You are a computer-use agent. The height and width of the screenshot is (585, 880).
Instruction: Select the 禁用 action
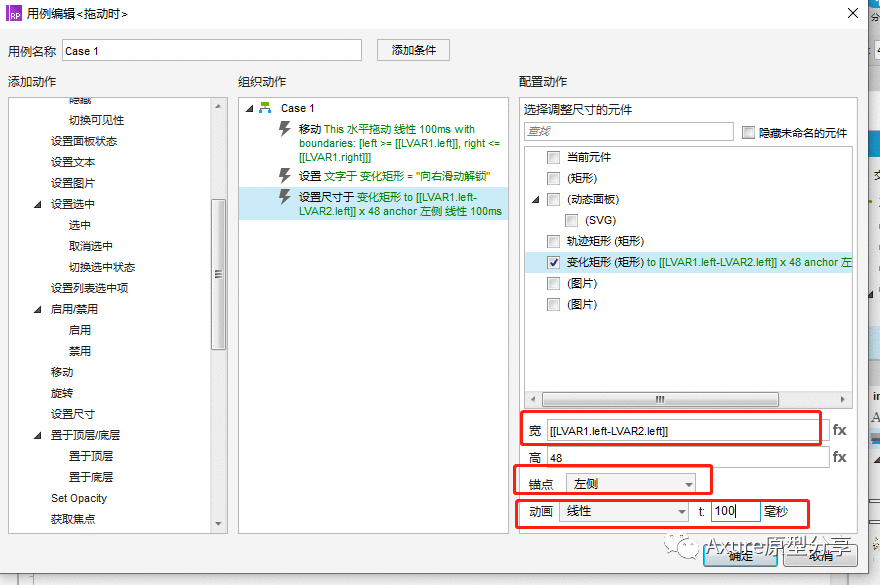(x=79, y=351)
